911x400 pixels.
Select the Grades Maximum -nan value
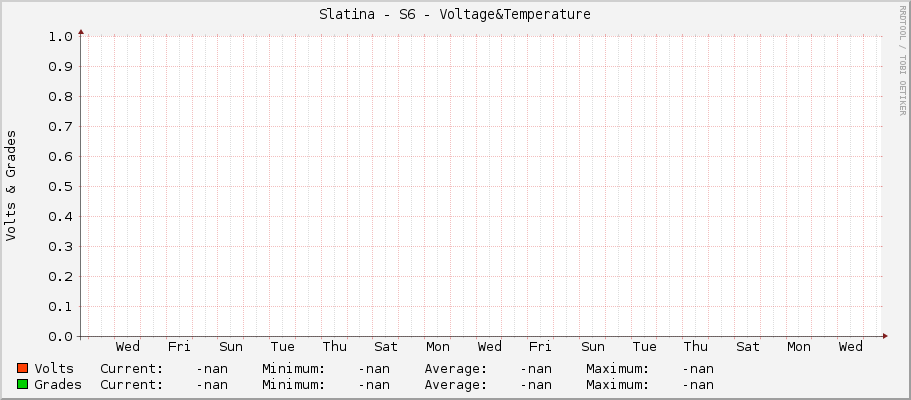coord(698,384)
